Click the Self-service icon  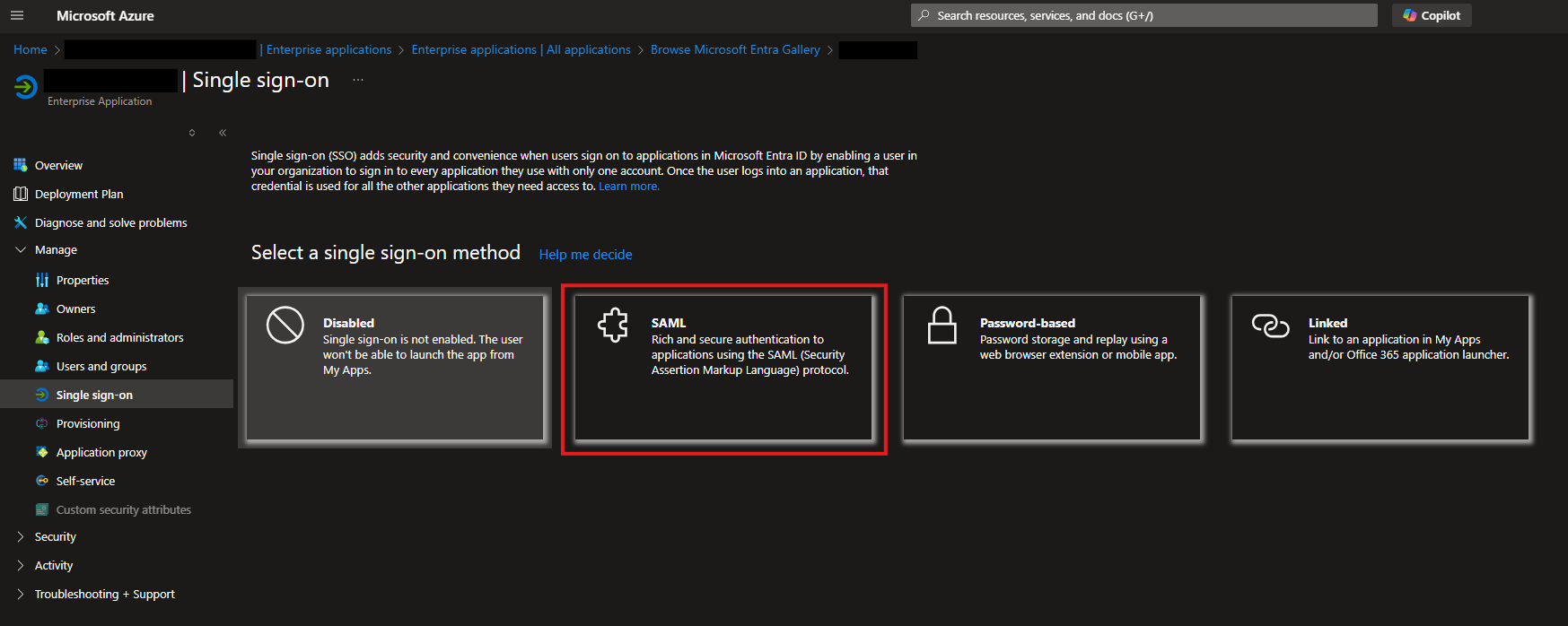(x=42, y=481)
